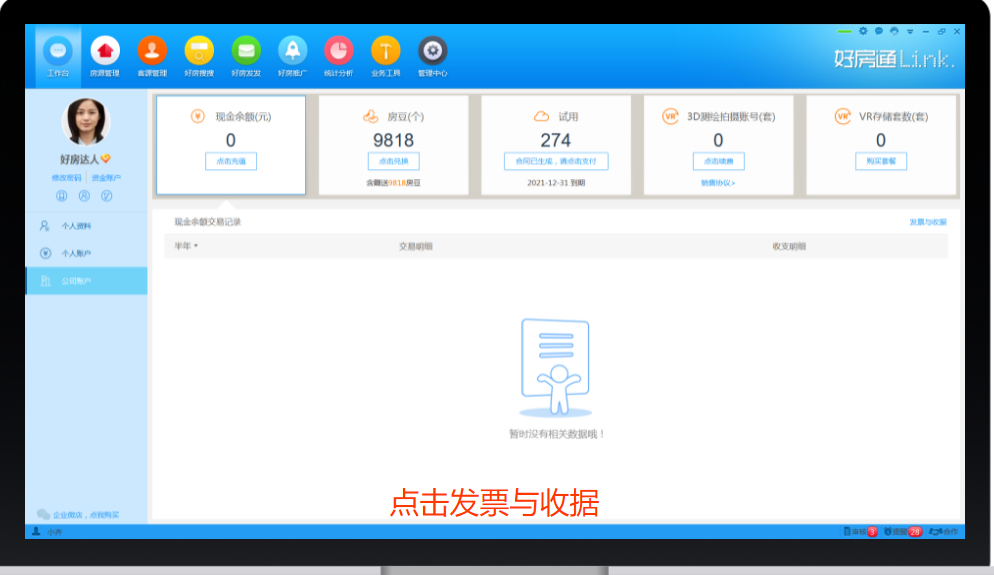Select 个人账户 in left sidebar
The width and height of the screenshot is (994, 575).
point(76,254)
